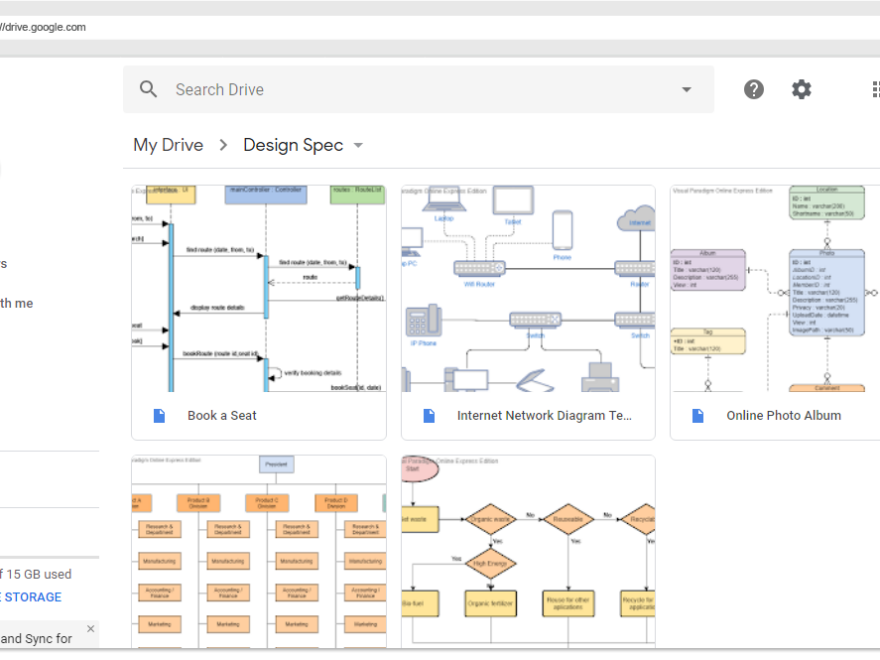Click the 15 GB storage usage text

coord(33,574)
